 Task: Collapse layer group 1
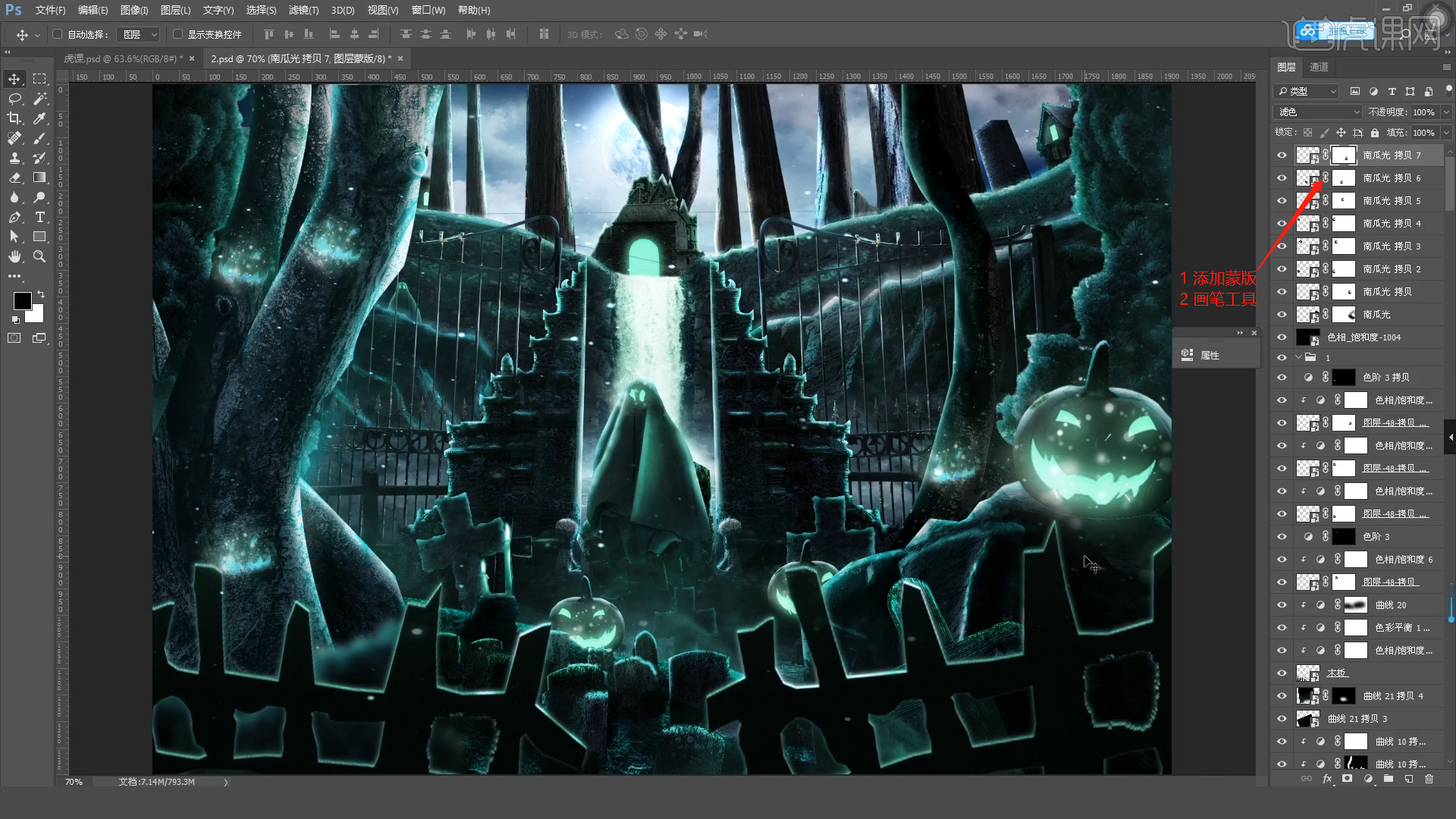(x=1298, y=357)
